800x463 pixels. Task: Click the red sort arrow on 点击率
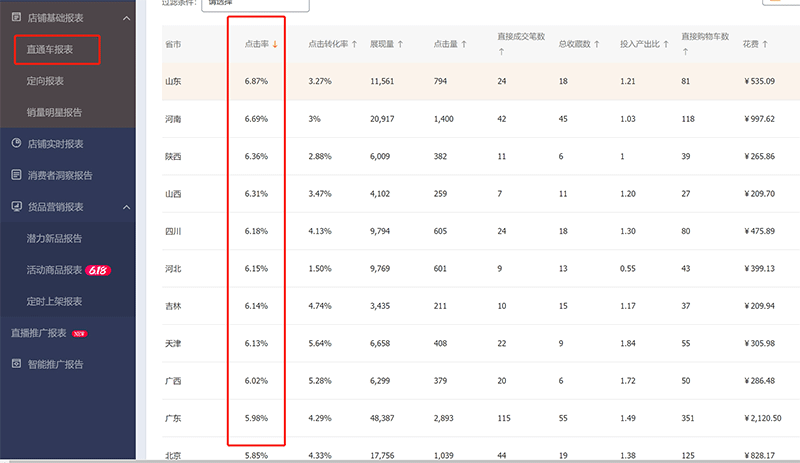(x=275, y=45)
